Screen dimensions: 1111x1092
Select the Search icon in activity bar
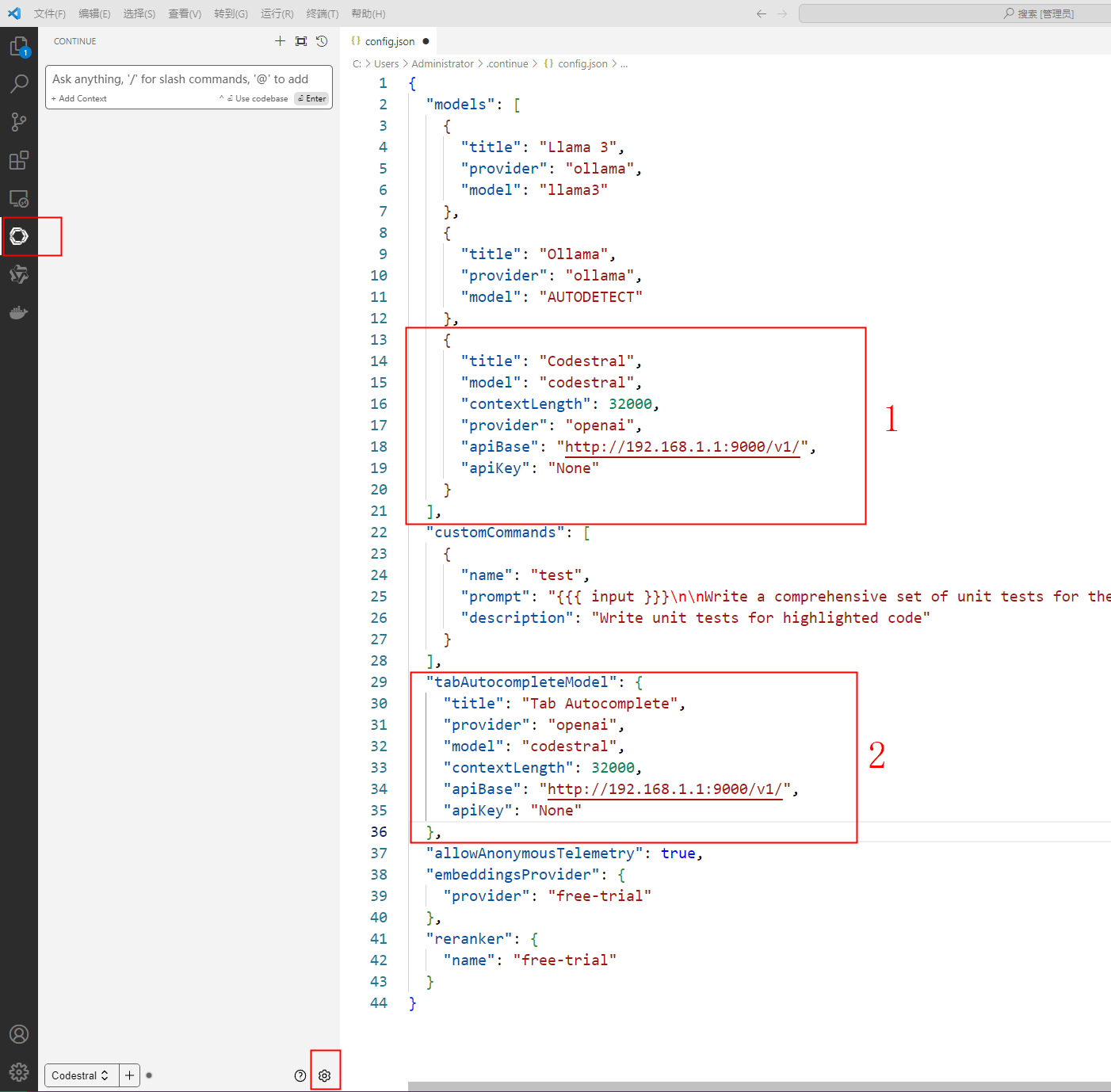click(20, 84)
